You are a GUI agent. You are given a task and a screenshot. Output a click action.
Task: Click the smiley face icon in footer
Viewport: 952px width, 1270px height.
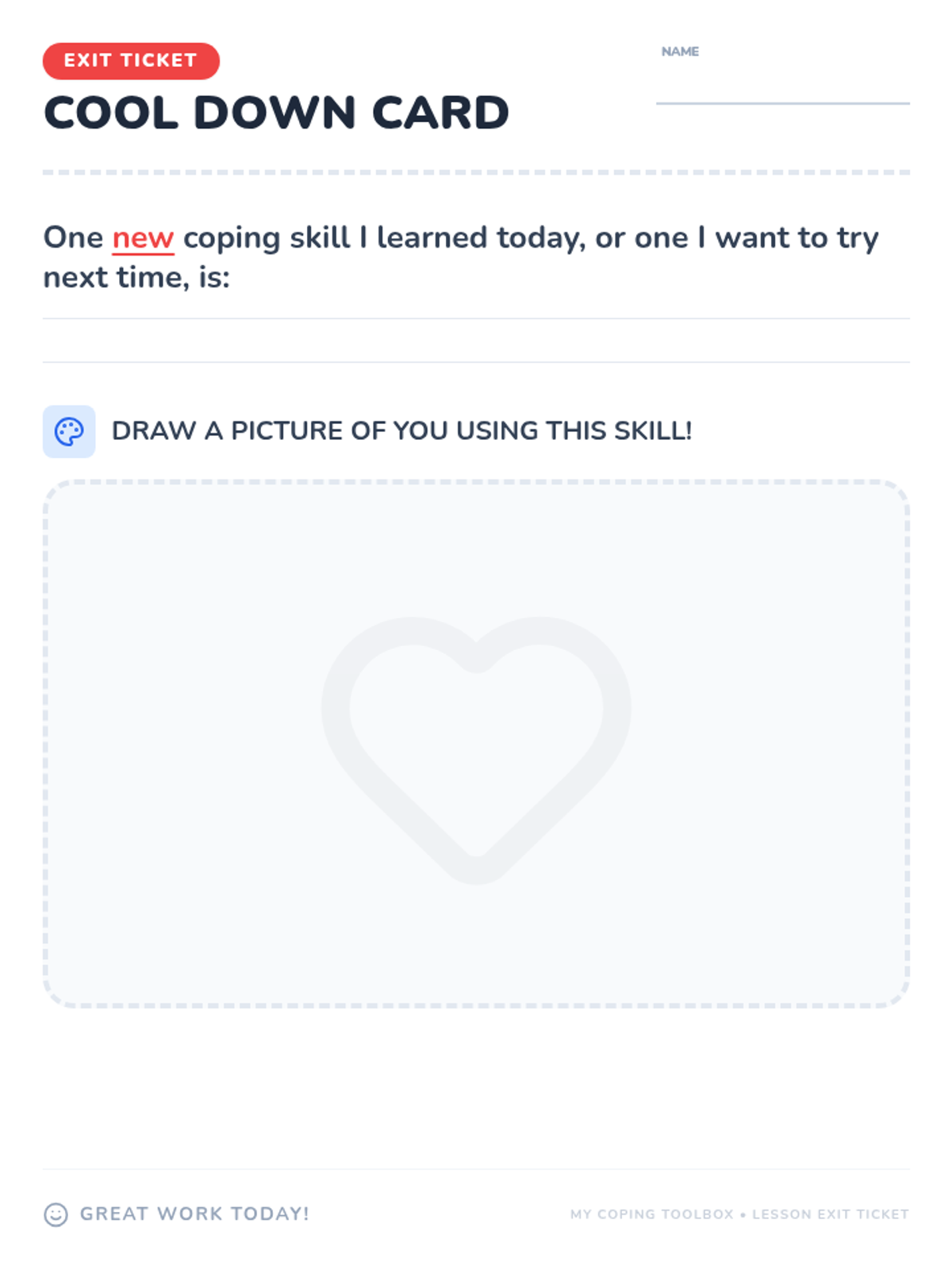(56, 1214)
